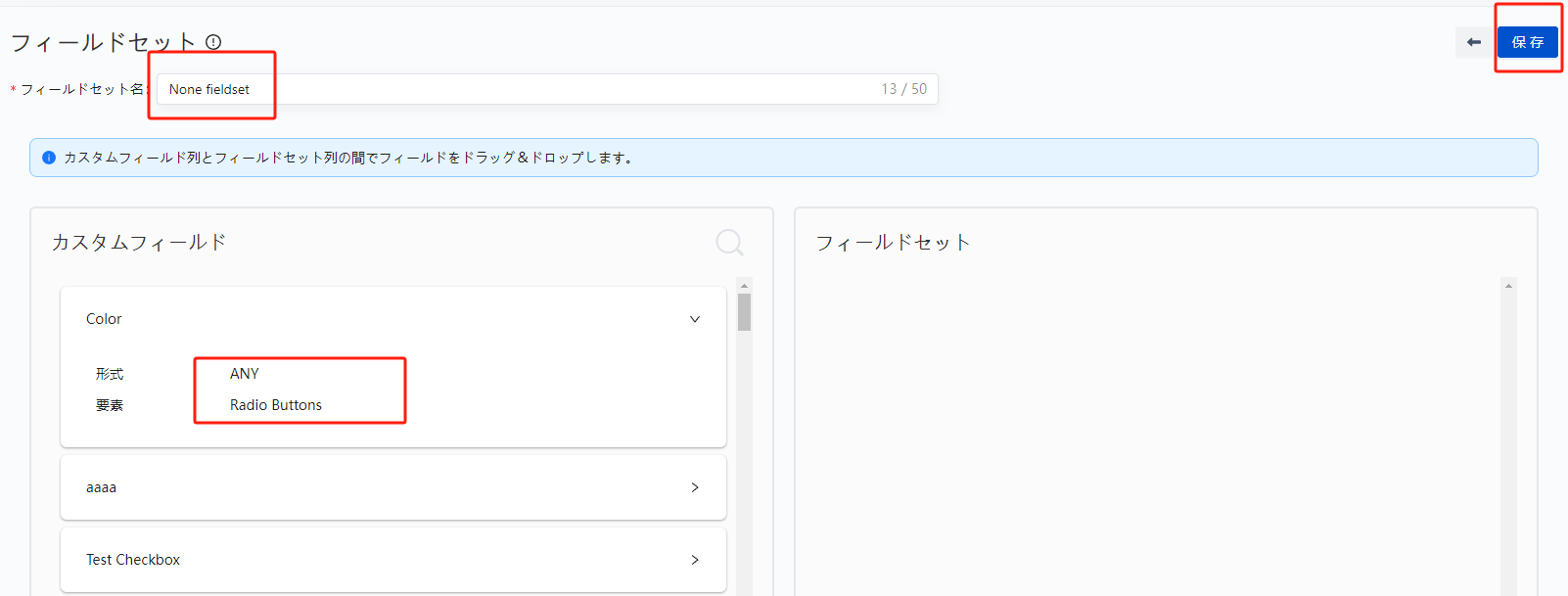The height and width of the screenshot is (596, 1568).
Task: Click the info icon beside フィールドセット title
Action: click(x=213, y=42)
